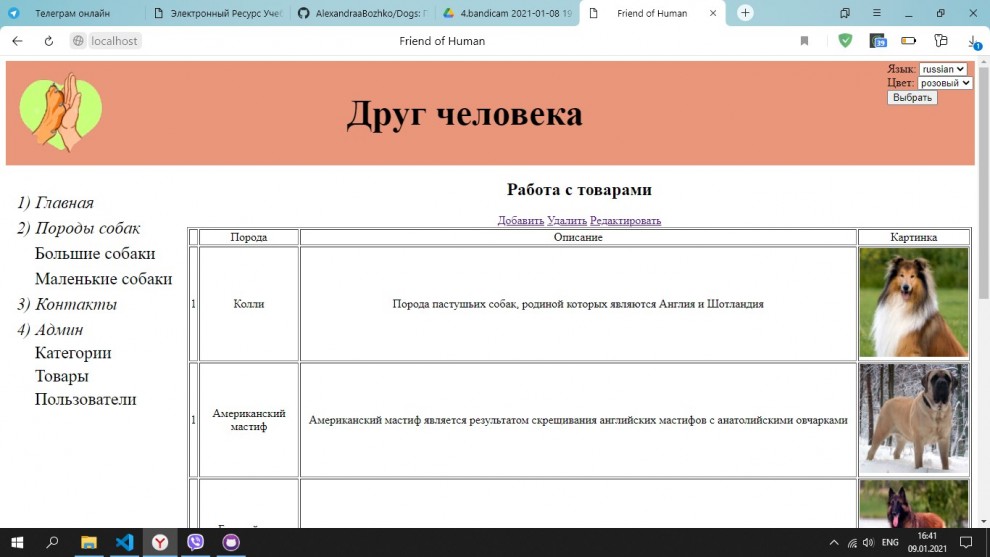The height and width of the screenshot is (557, 990).
Task: Open the Пользователи admin page
Action: (85, 399)
